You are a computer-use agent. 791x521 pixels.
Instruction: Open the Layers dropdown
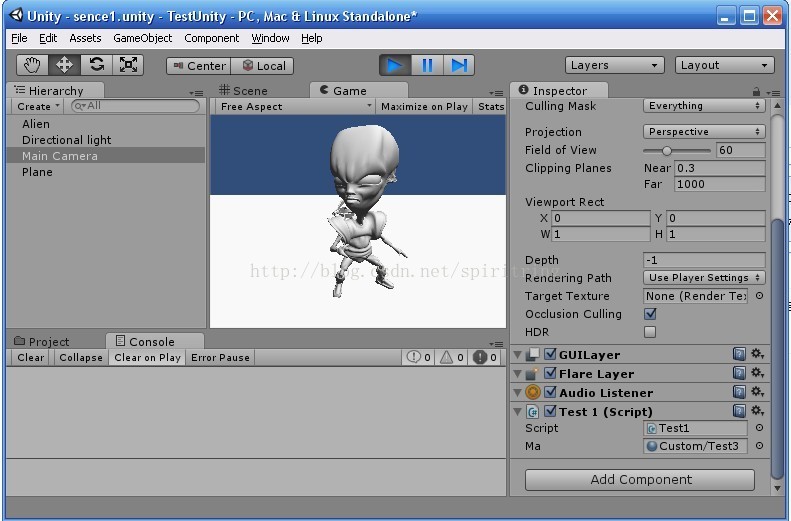coord(614,65)
